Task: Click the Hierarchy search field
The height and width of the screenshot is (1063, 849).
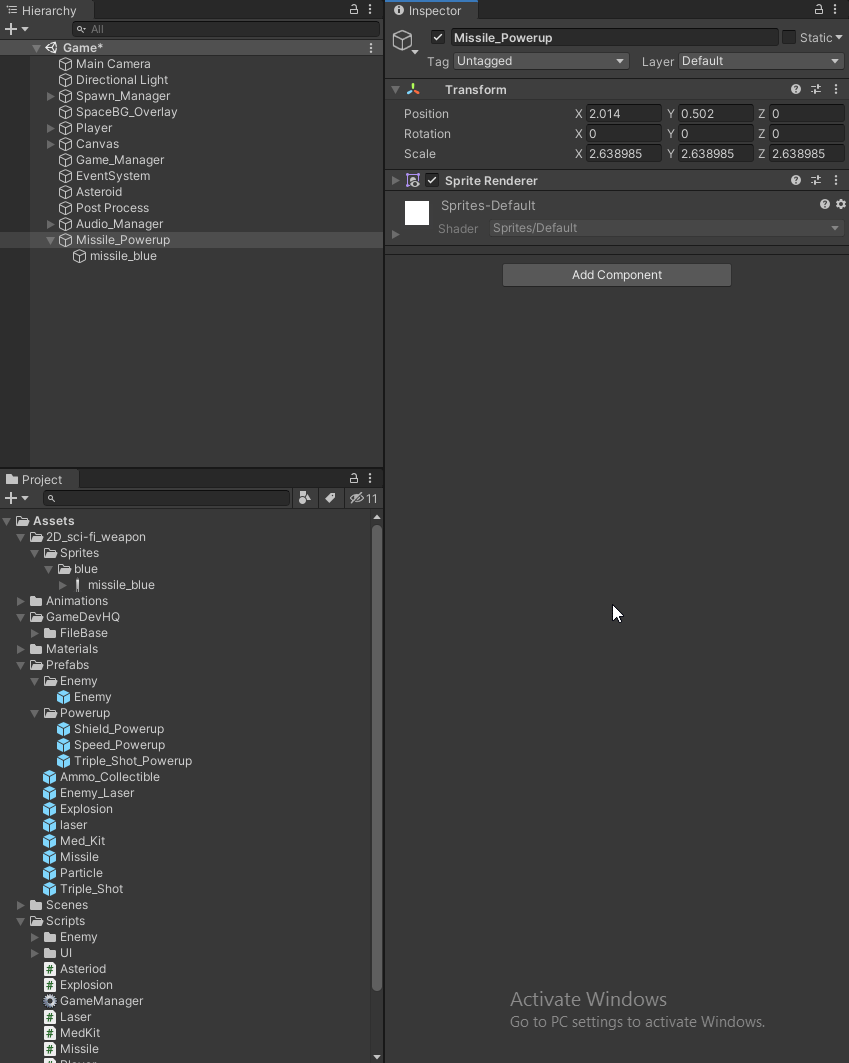Action: 226,29
